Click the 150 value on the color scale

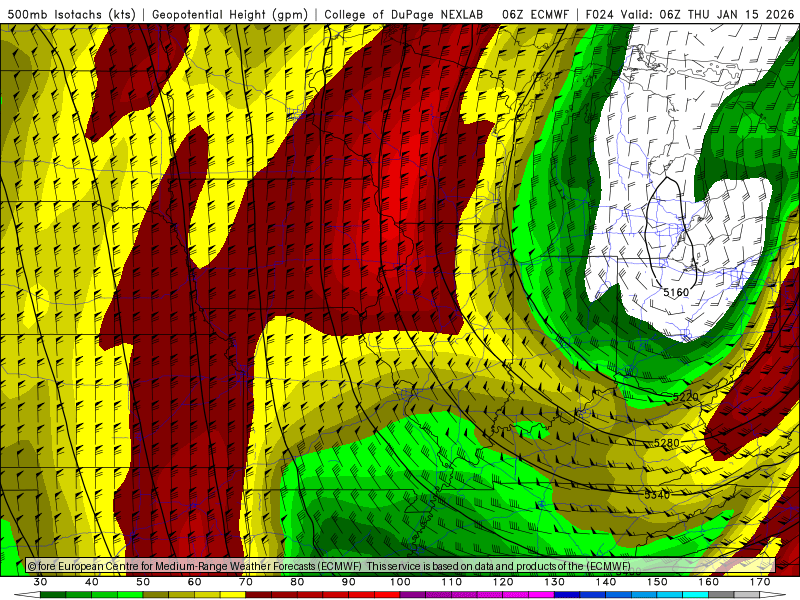[x=658, y=582]
